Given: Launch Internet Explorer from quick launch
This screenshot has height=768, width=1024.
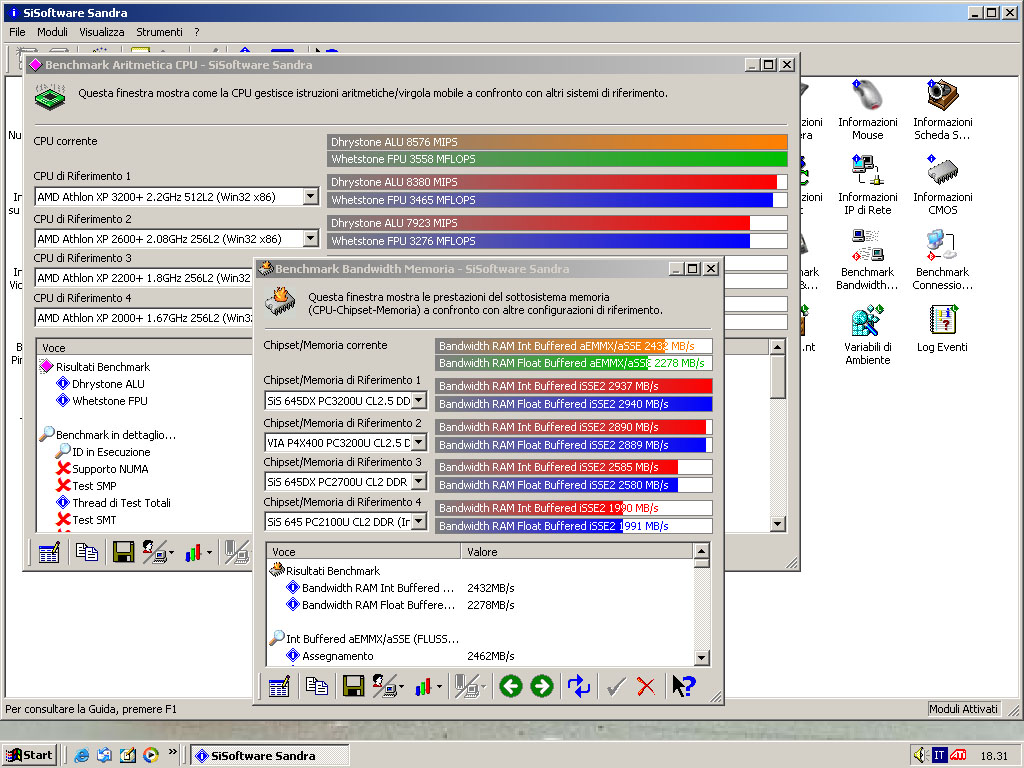Looking at the screenshot, I should point(82,756).
